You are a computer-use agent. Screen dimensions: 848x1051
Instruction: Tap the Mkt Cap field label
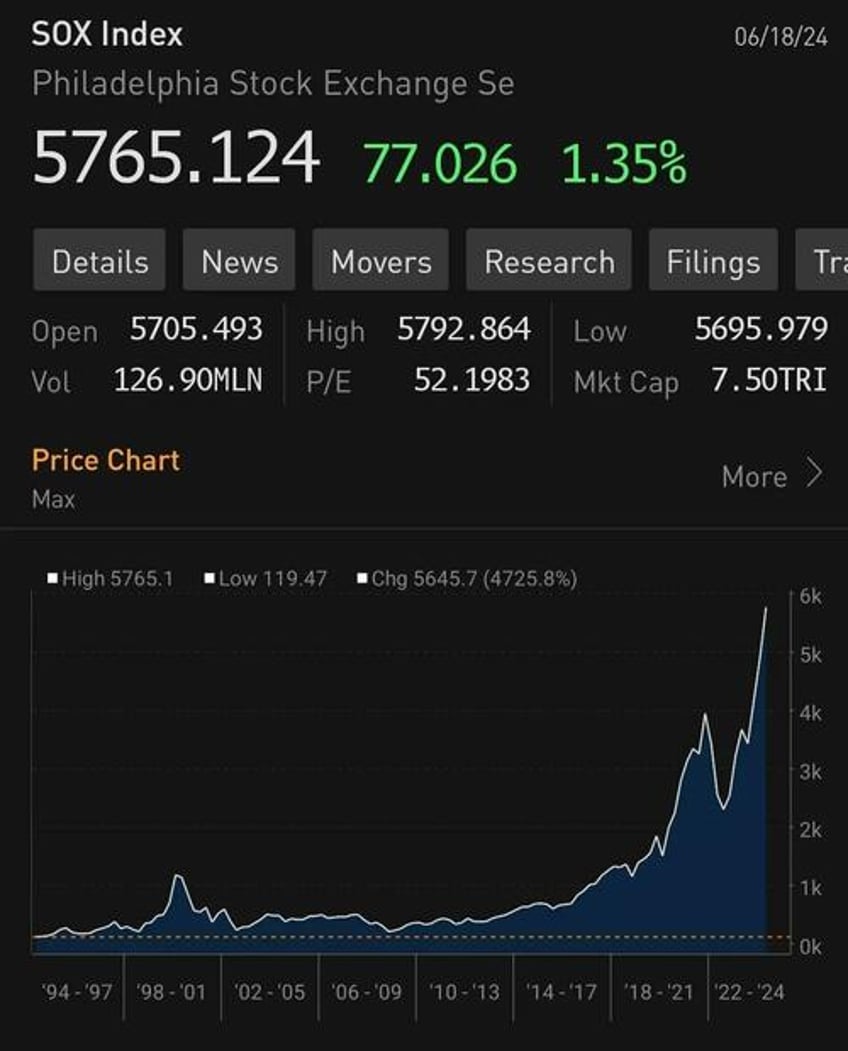coord(626,383)
